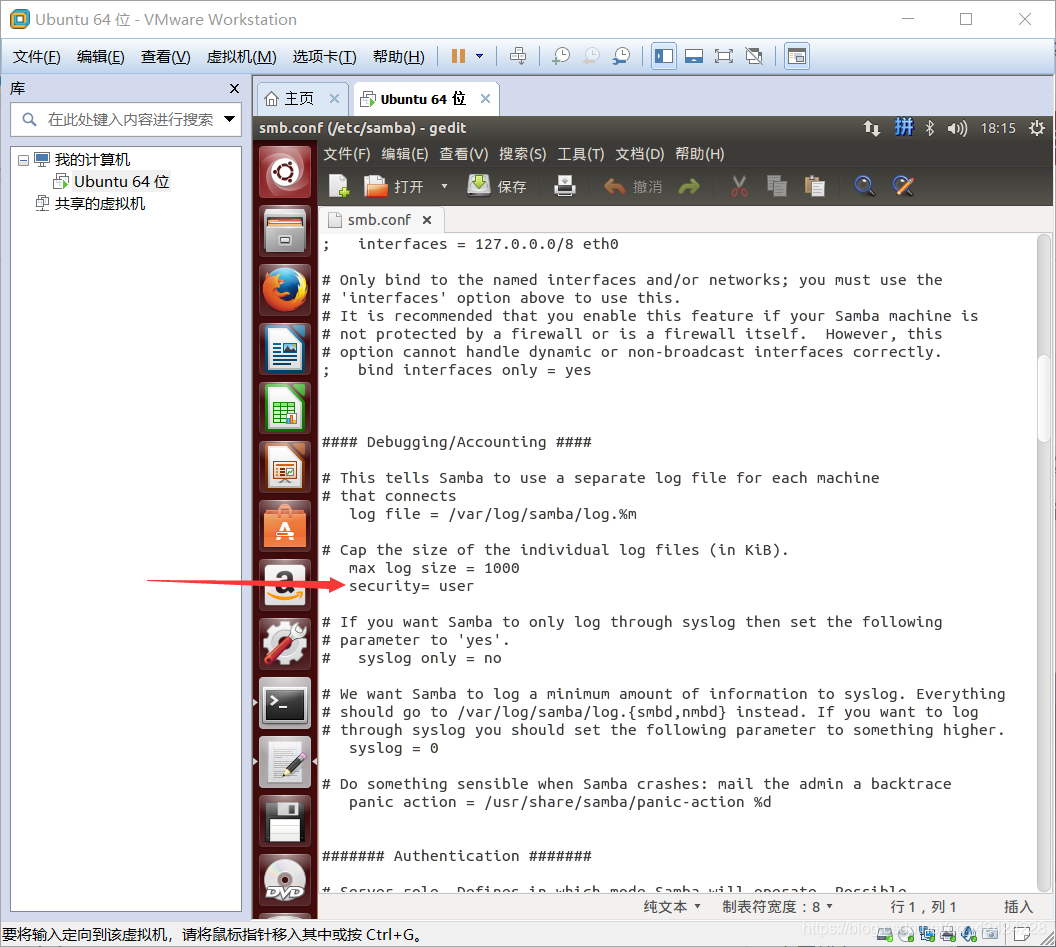Open the Ubuntu system gear menu
Viewport: 1056px width, 947px height.
pos(1036,128)
